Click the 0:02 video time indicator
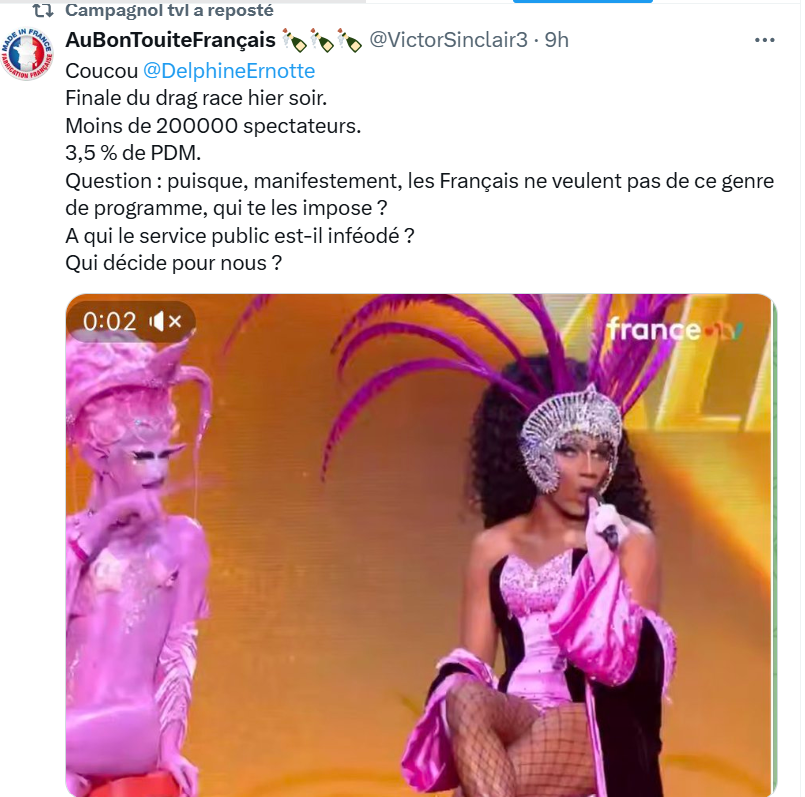The width and height of the screenshot is (805, 797). tap(110, 322)
